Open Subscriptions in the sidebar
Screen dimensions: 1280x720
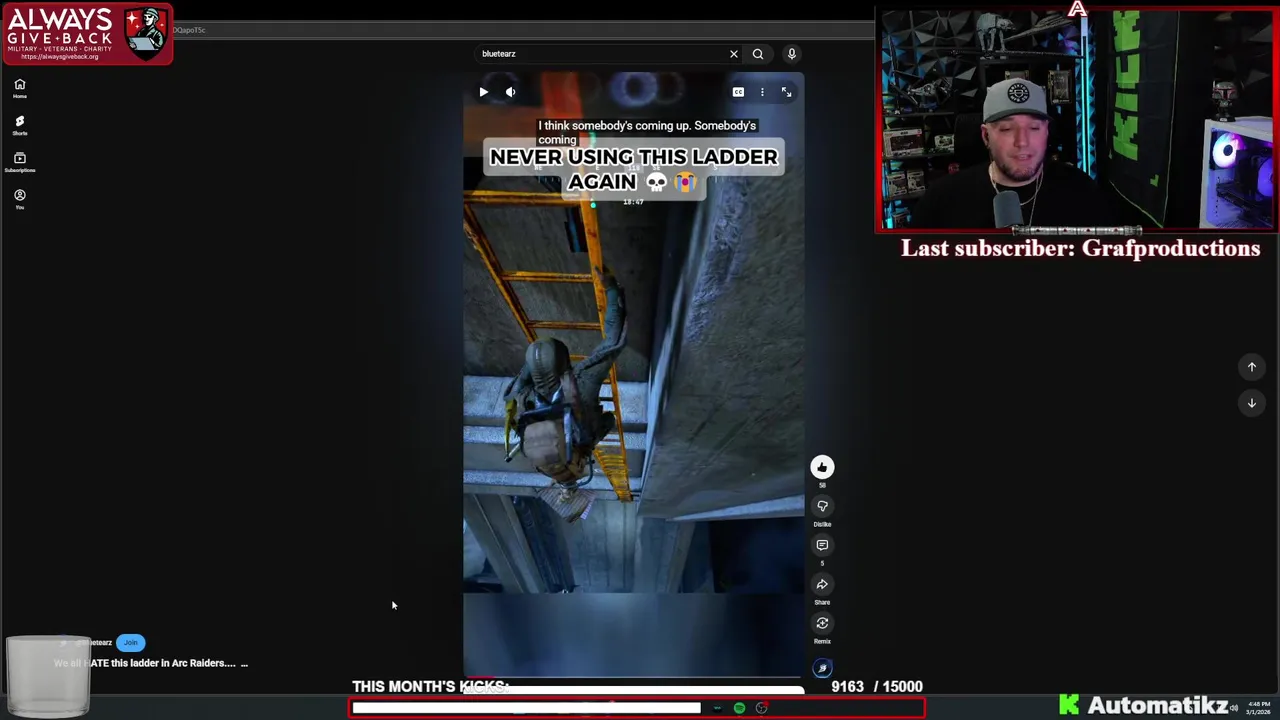(19, 162)
